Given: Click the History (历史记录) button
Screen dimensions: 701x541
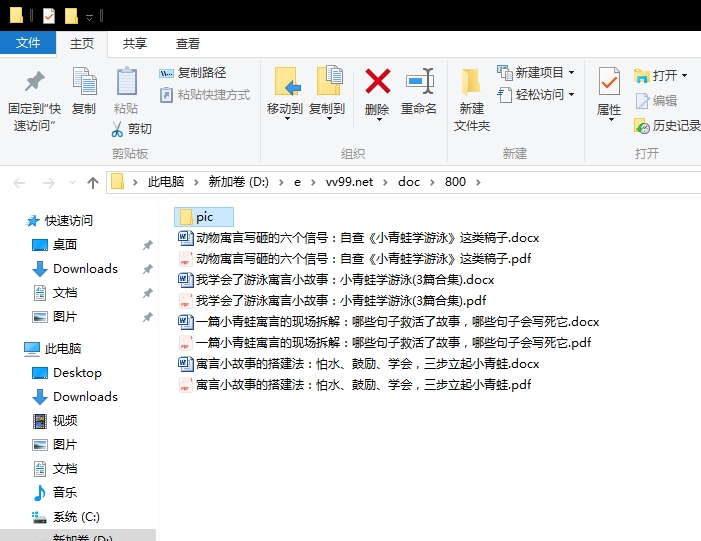Looking at the screenshot, I should (x=667, y=126).
